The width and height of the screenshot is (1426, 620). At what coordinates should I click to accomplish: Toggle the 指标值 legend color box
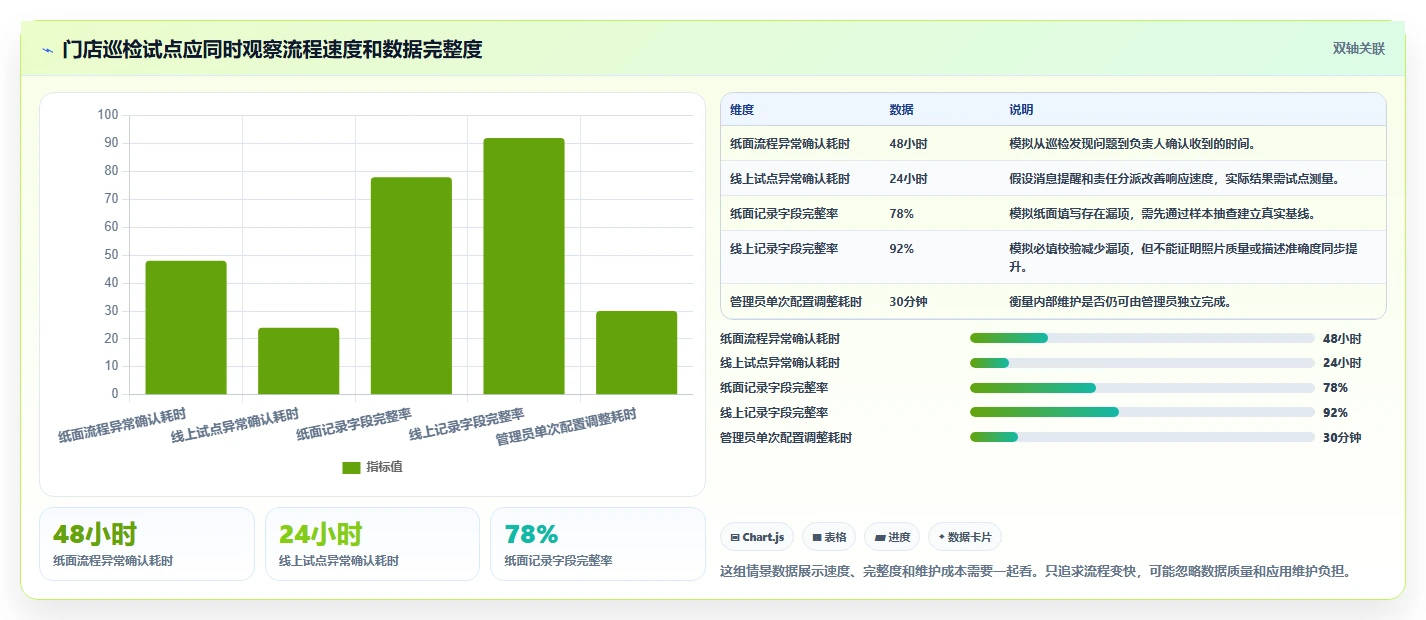point(351,467)
